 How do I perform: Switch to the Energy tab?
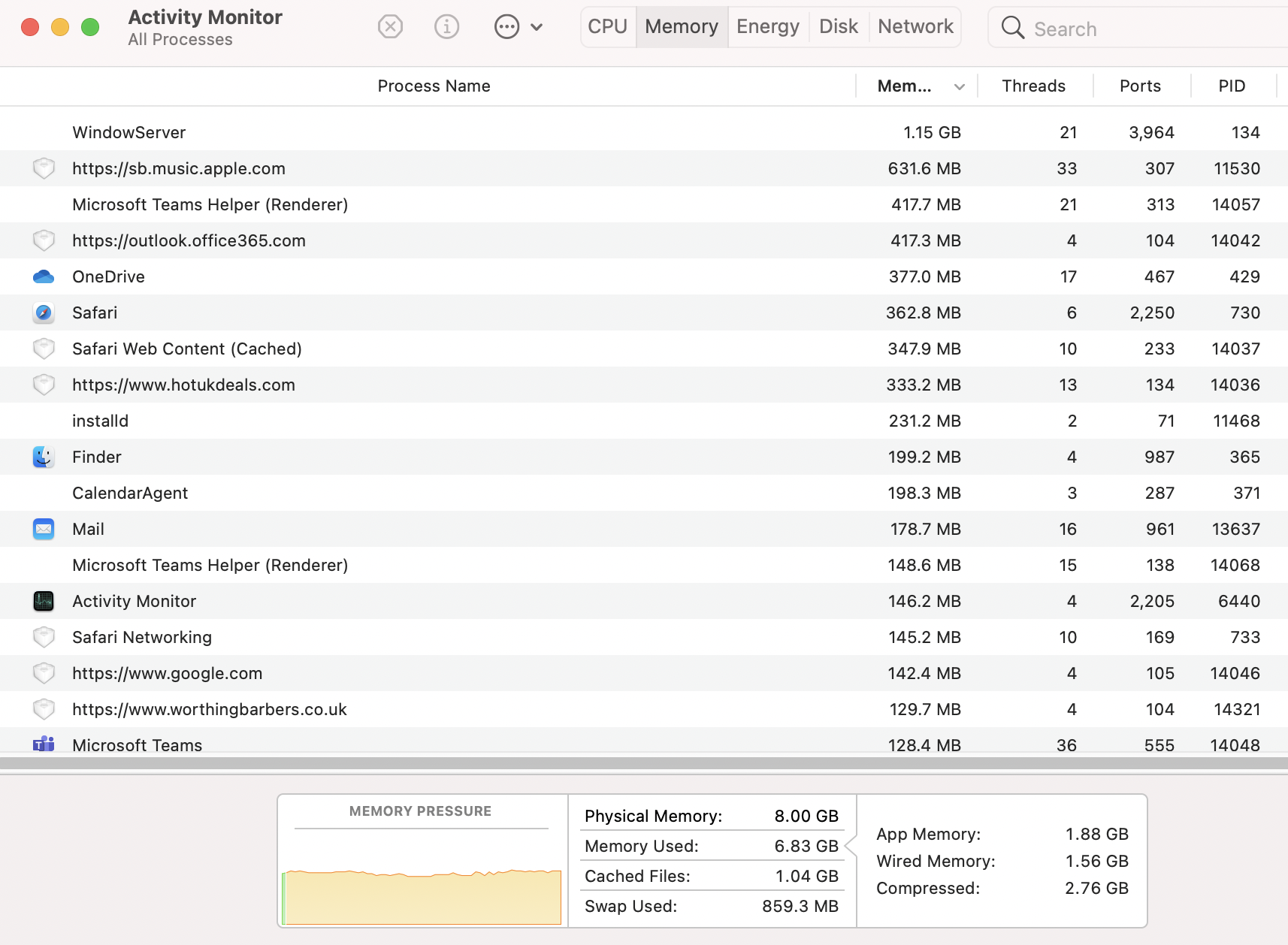click(767, 27)
